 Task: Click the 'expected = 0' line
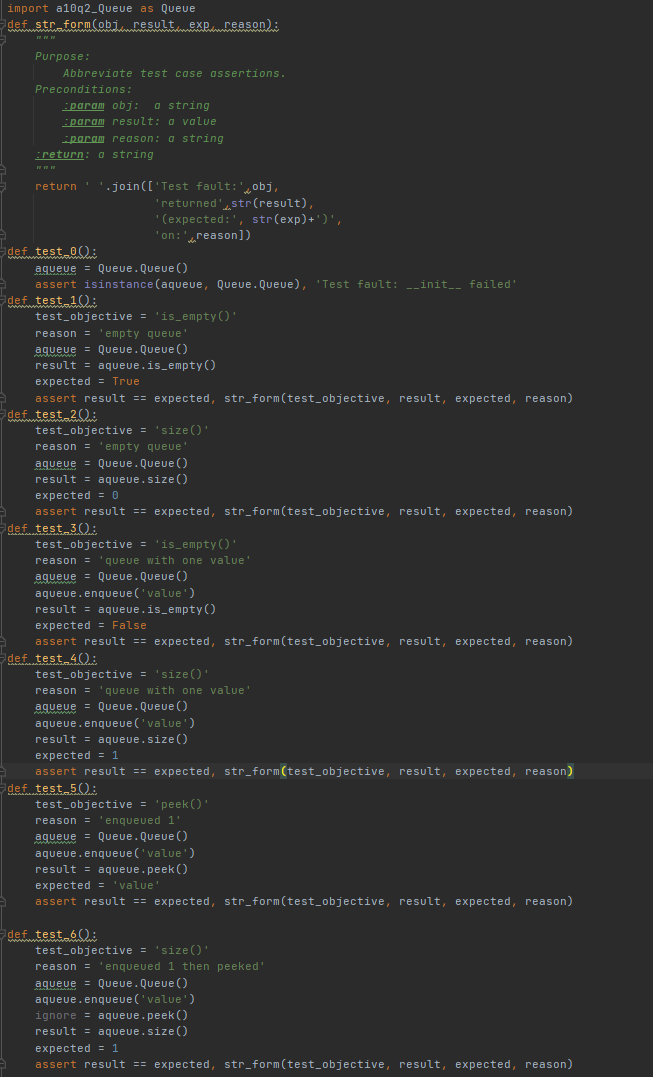click(77, 496)
